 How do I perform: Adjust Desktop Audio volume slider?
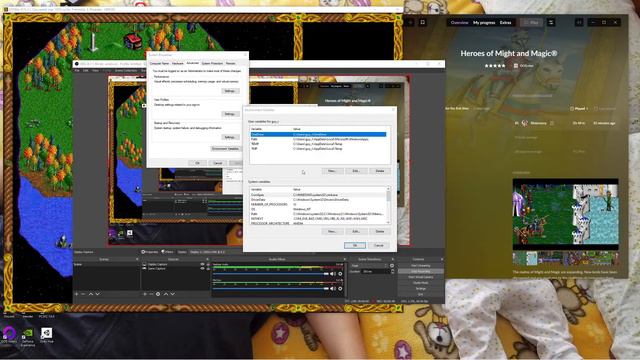(x=271, y=274)
